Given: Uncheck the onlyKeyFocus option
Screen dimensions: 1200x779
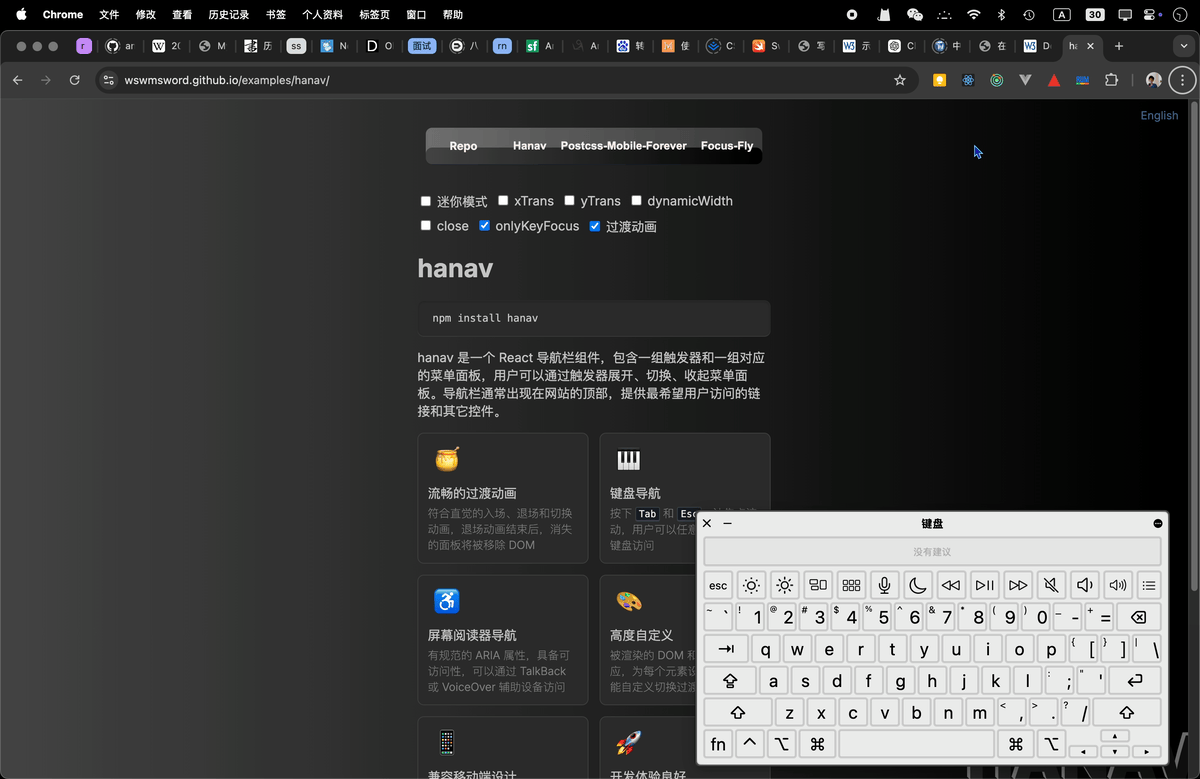Looking at the screenshot, I should (x=484, y=226).
